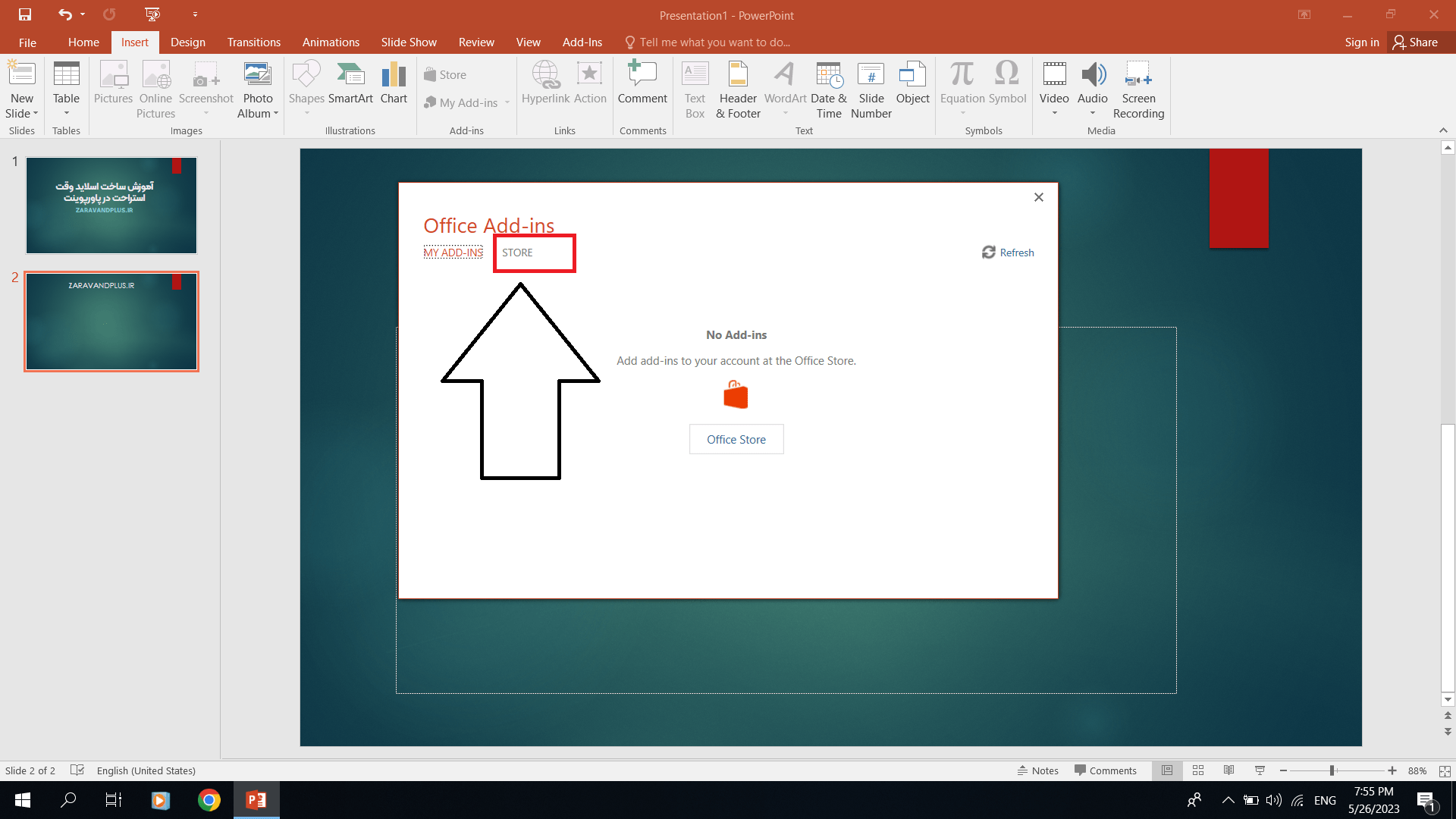1456x819 pixels.
Task: Click the Save icon in title bar
Action: 25,14
